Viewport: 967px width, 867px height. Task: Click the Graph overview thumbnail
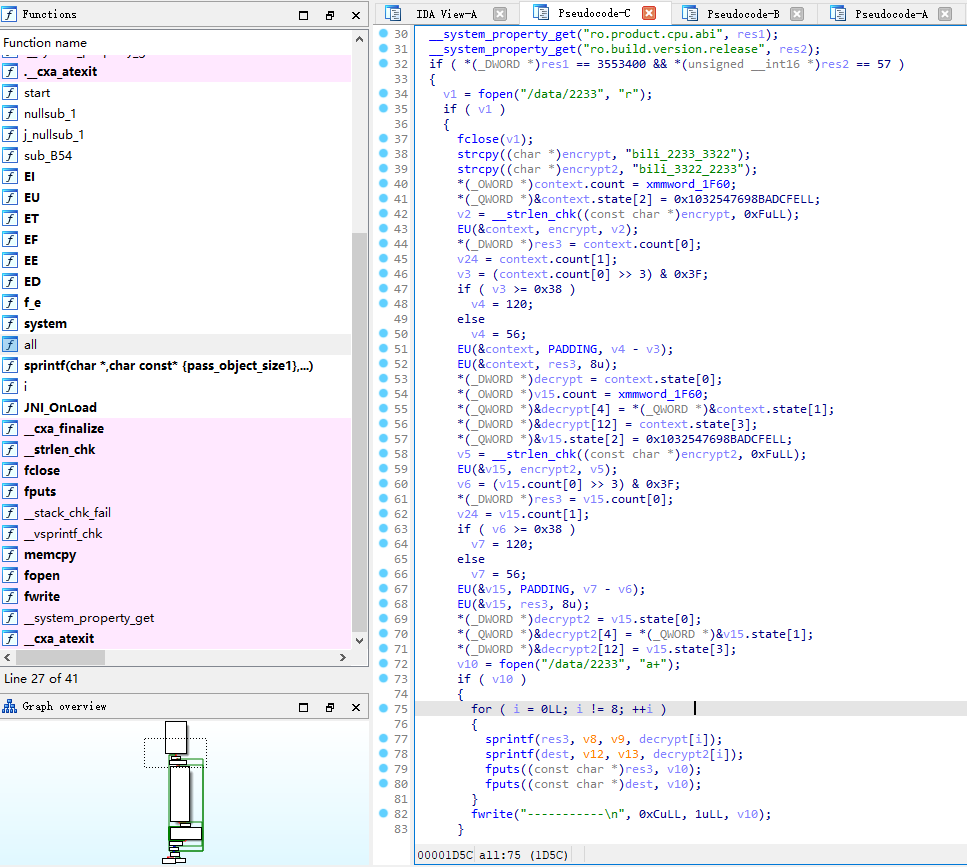coord(177,790)
